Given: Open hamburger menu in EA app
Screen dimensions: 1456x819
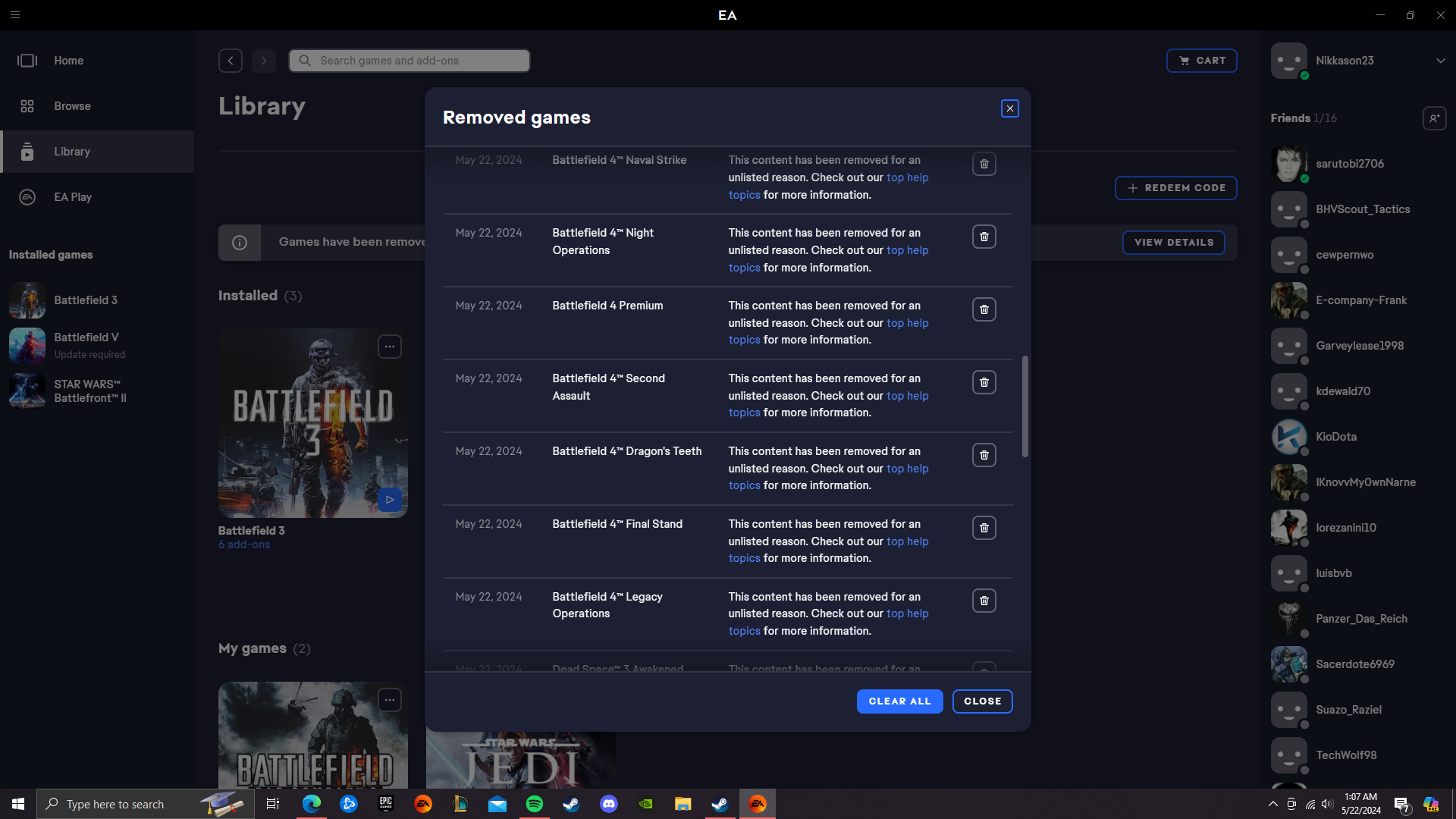Looking at the screenshot, I should coord(15,15).
